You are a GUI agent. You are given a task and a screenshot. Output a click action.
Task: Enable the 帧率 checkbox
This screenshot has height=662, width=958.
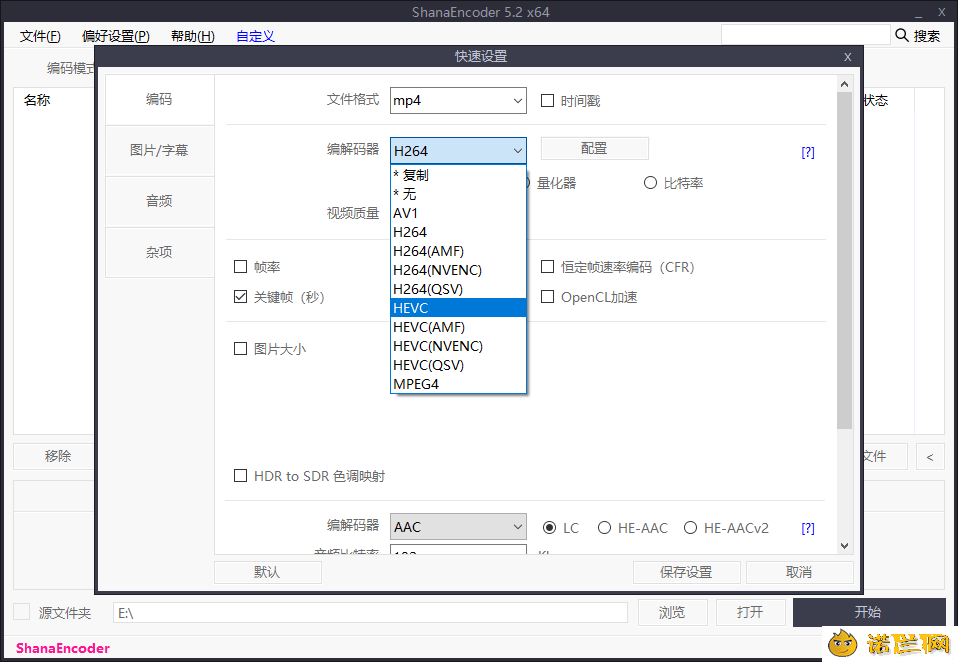click(x=240, y=266)
